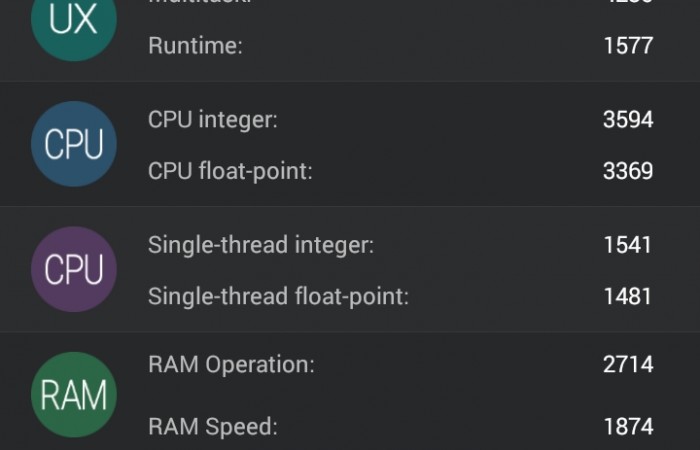Image resolution: width=700 pixels, height=450 pixels.
Task: Tap the cut-off score above 1577
Action: (x=628, y=3)
